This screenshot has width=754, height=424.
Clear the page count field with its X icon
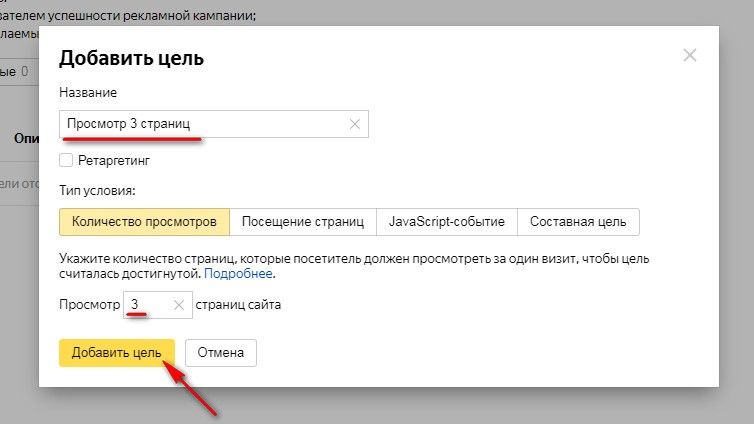click(179, 305)
